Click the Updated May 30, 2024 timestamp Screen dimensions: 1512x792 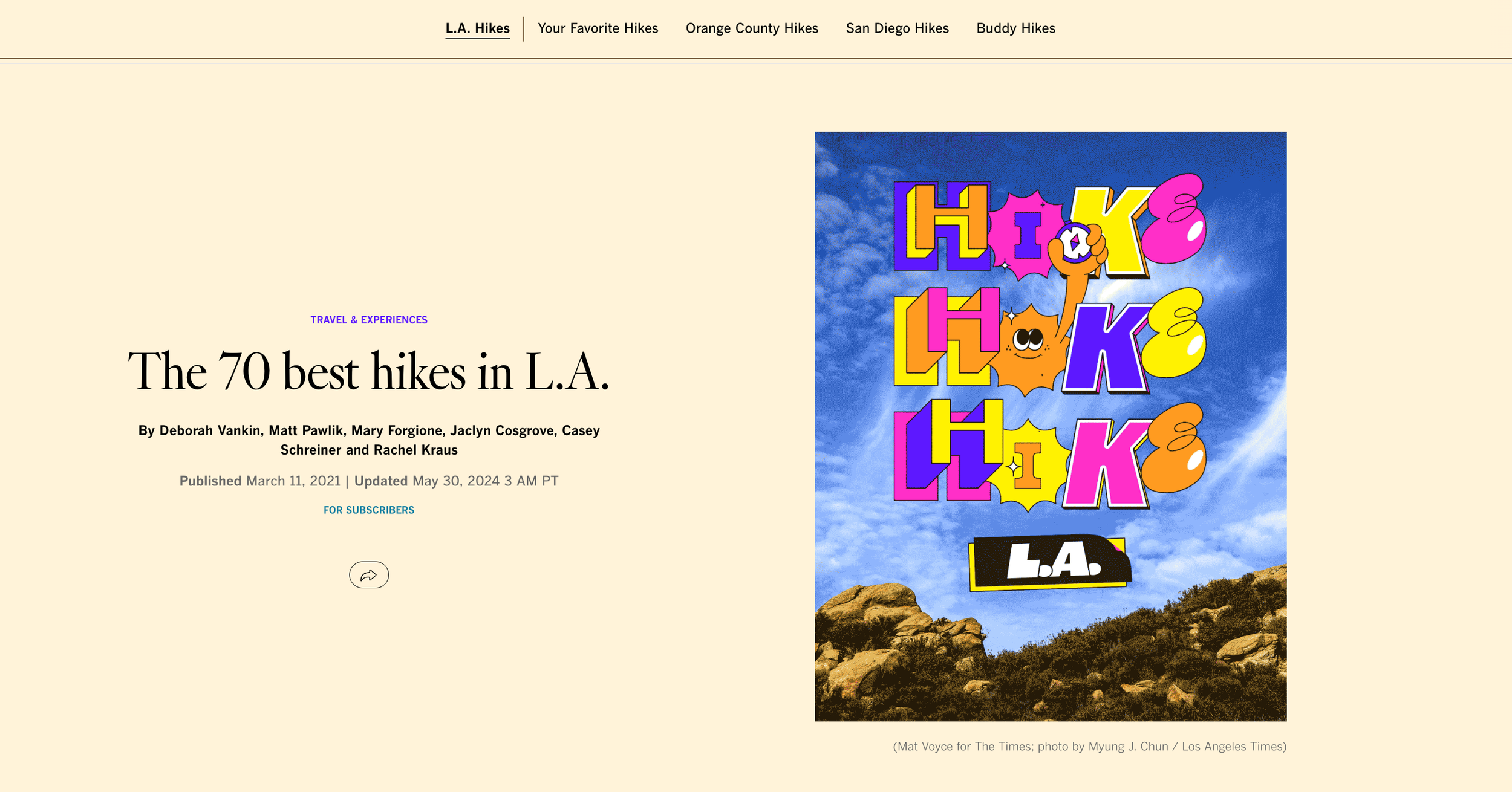[456, 481]
